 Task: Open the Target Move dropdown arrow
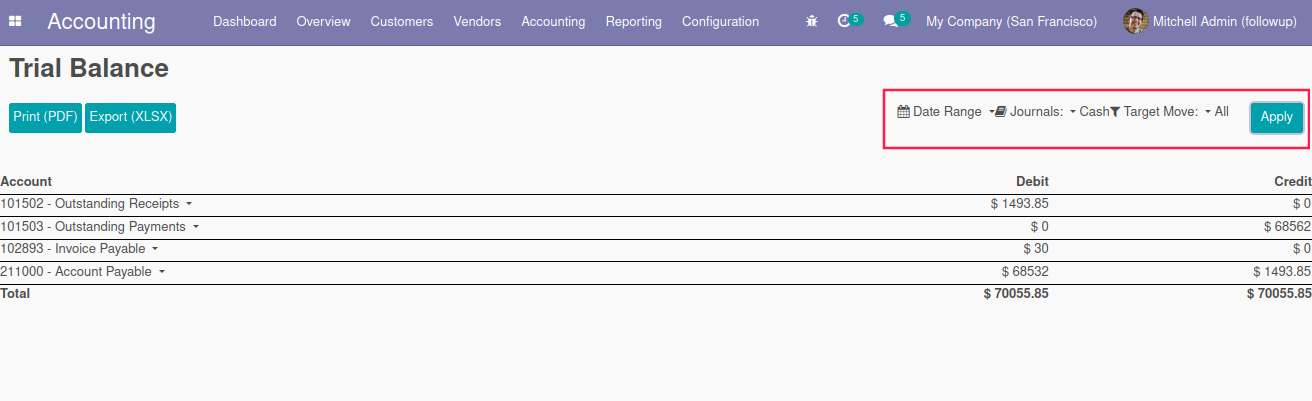click(1208, 112)
